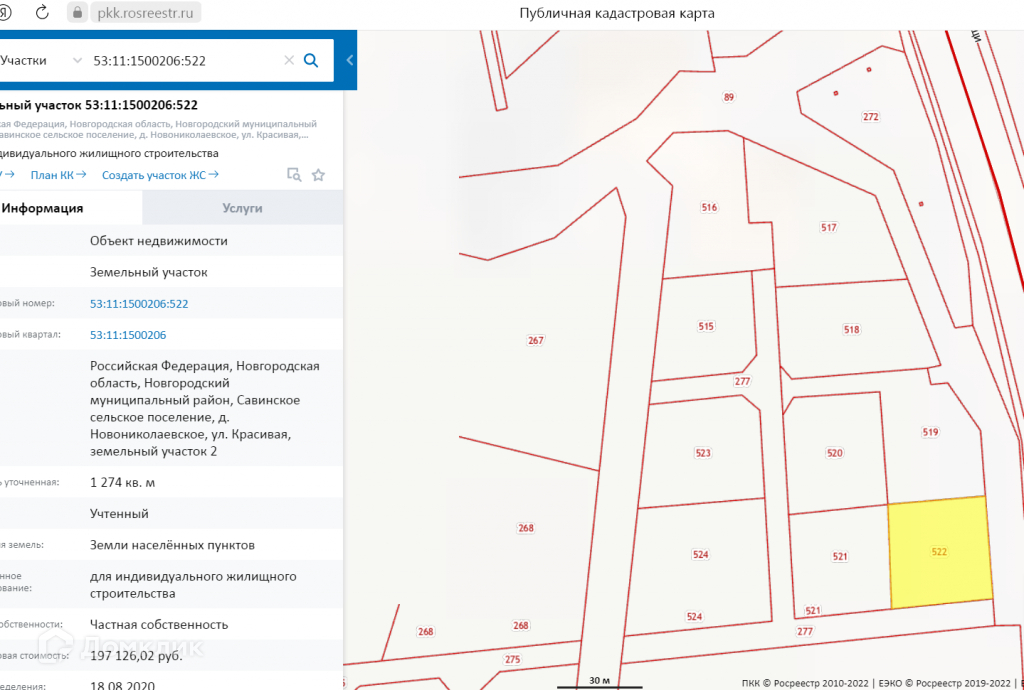Select parcel 523 on the map
1024x690 pixels.
(x=703, y=453)
